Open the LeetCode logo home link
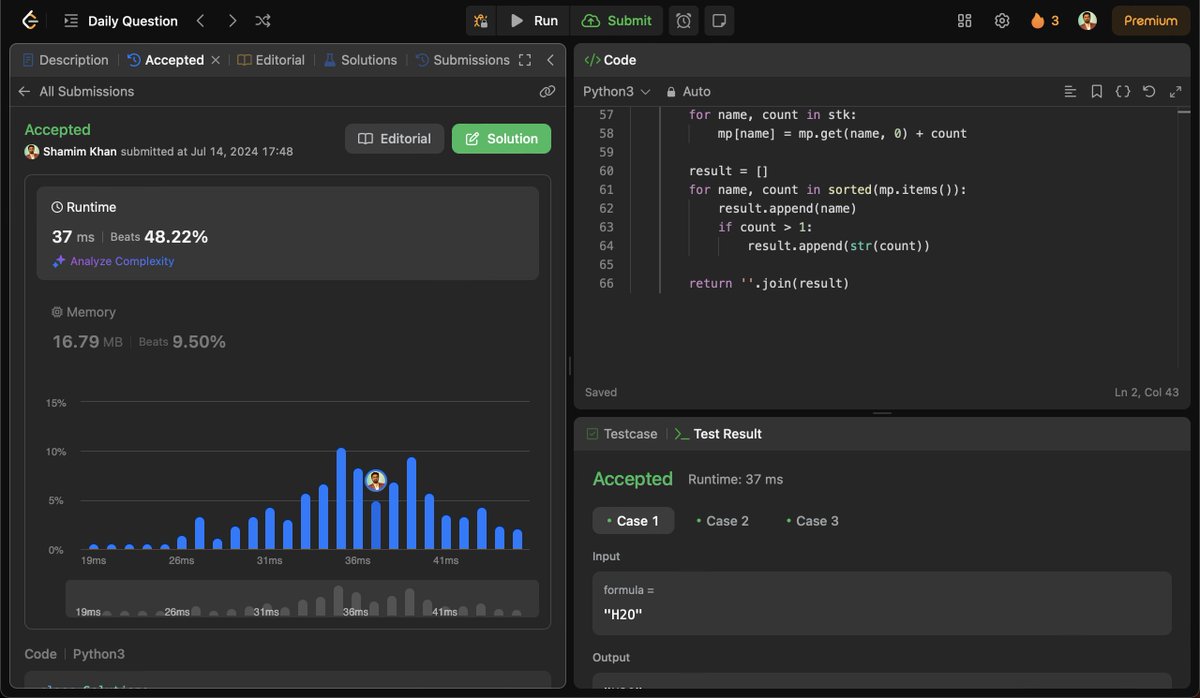1200x698 pixels. [x=30, y=20]
